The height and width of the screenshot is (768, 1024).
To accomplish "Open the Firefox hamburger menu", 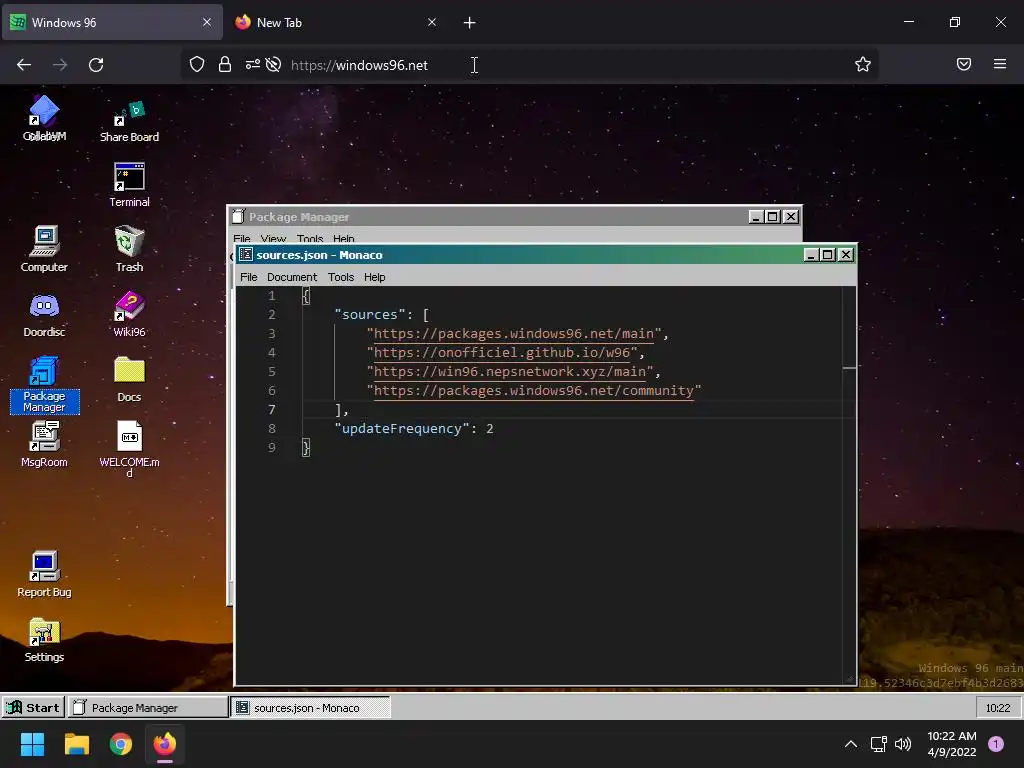I will coord(1000,64).
